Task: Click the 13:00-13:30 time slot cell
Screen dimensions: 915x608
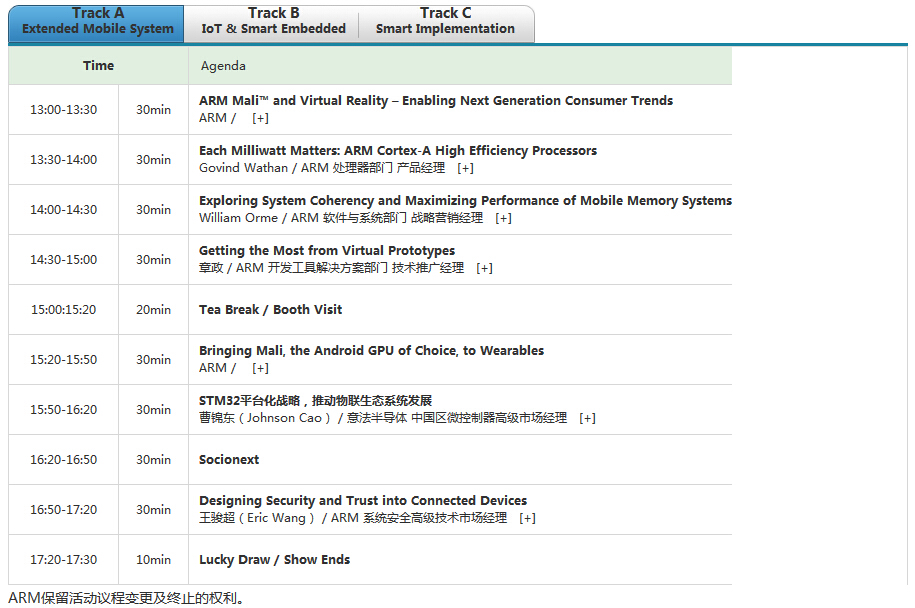Action: point(63,110)
